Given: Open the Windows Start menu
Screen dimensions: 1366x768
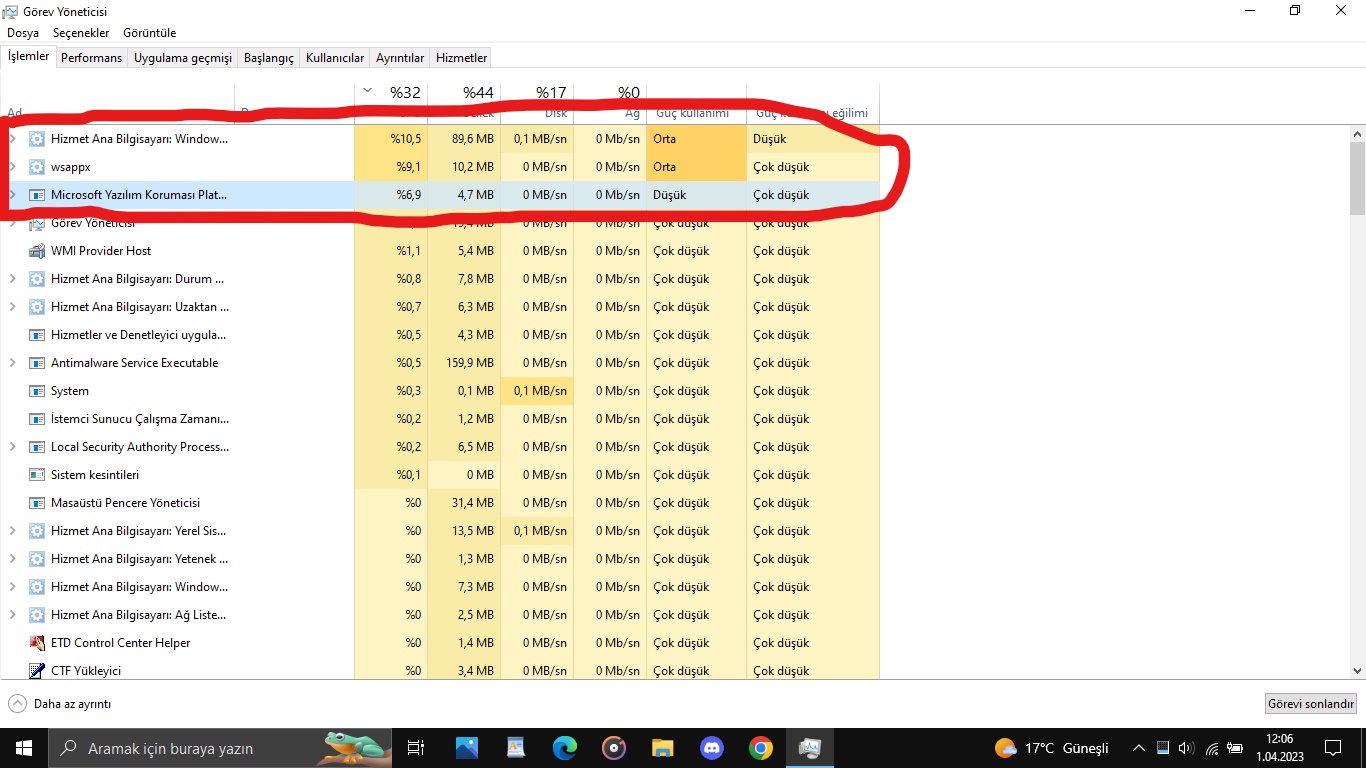Looking at the screenshot, I should click(x=24, y=748).
